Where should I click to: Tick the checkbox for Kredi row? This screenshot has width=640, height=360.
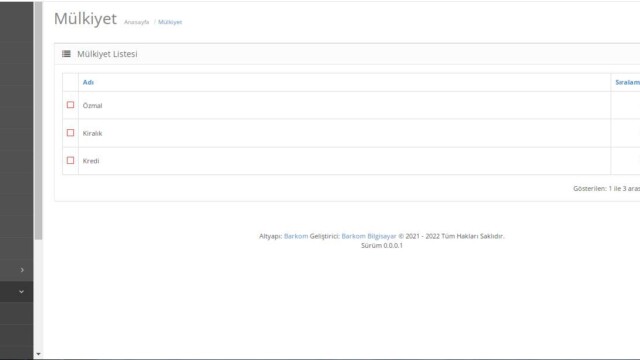[x=70, y=160]
